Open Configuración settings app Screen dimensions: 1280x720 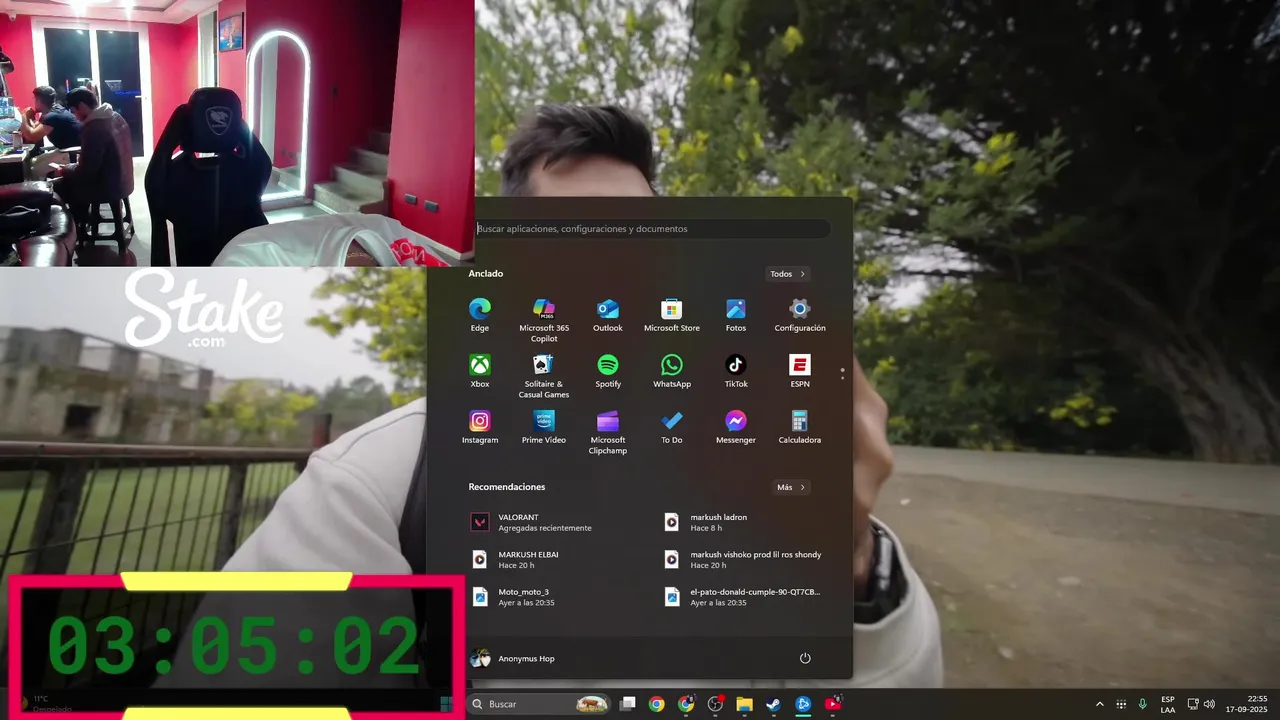[x=800, y=315]
